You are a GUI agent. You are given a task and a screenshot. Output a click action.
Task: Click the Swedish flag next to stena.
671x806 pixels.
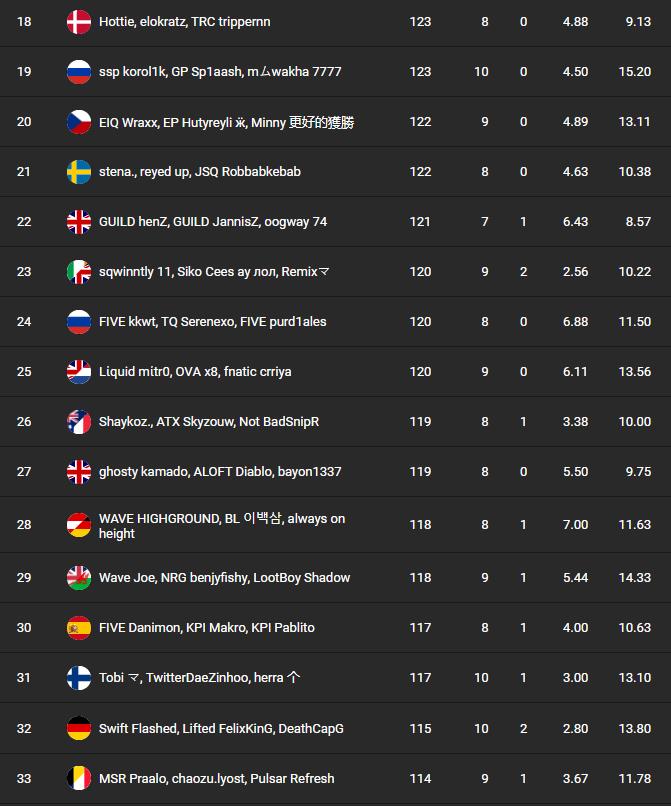pyautogui.click(x=78, y=171)
